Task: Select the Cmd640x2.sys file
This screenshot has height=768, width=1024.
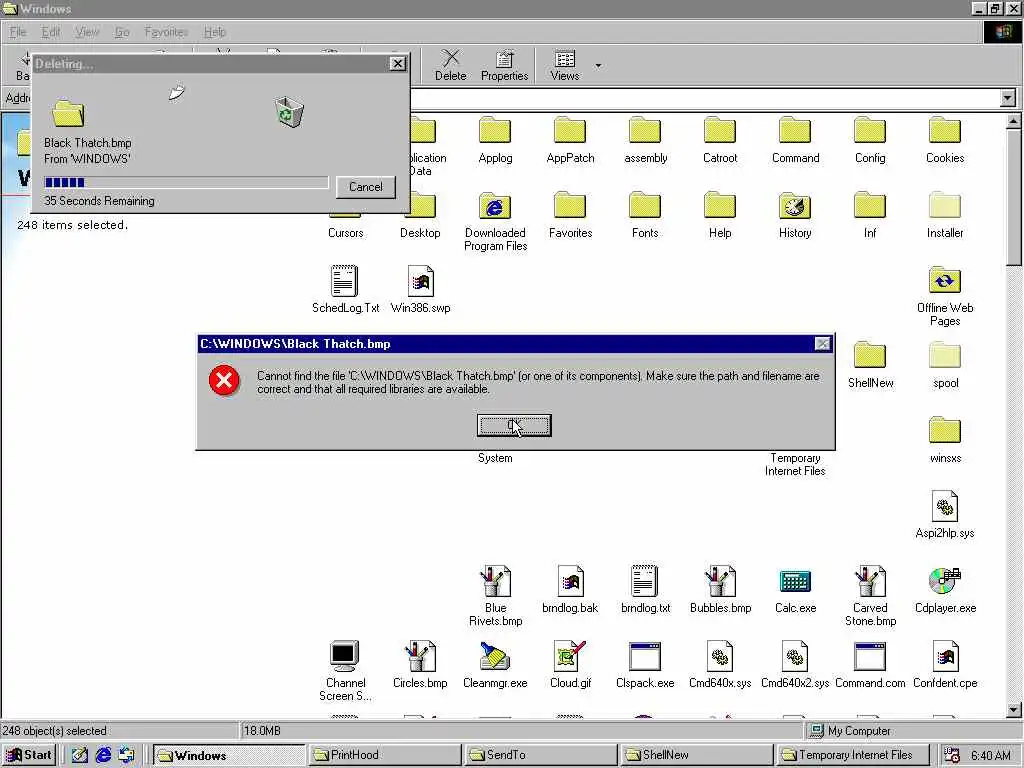Action: (x=795, y=665)
